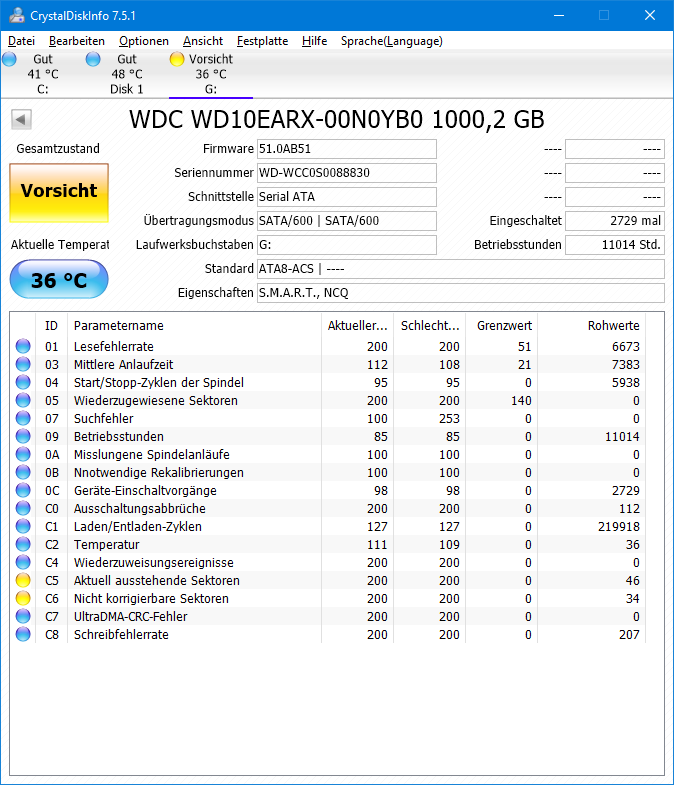
Task: Open the Sprache(Language) menu
Action: 392,41
